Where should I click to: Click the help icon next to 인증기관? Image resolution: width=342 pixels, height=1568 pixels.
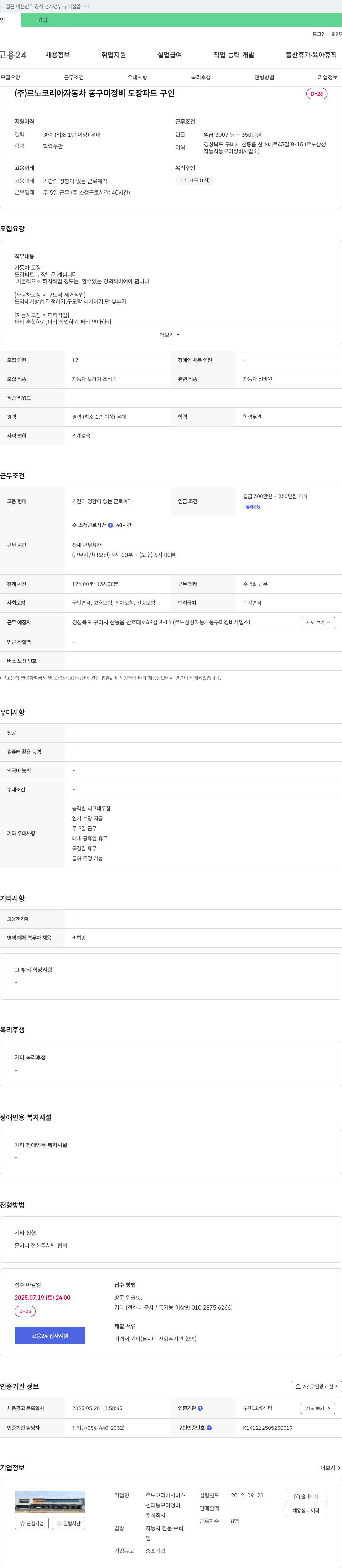coord(200,1408)
